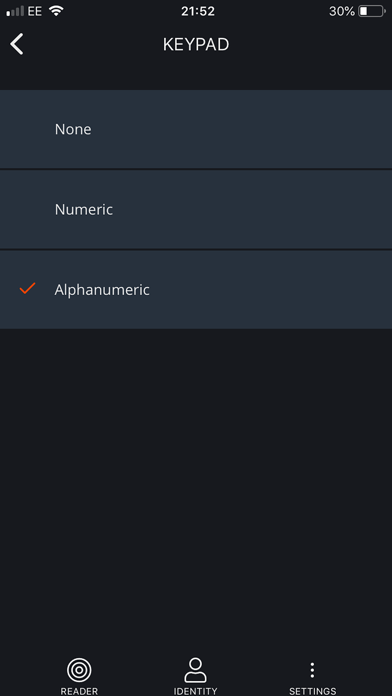This screenshot has width=392, height=696.
Task: Tap the Wi-Fi status icon
Action: [x=56, y=11]
